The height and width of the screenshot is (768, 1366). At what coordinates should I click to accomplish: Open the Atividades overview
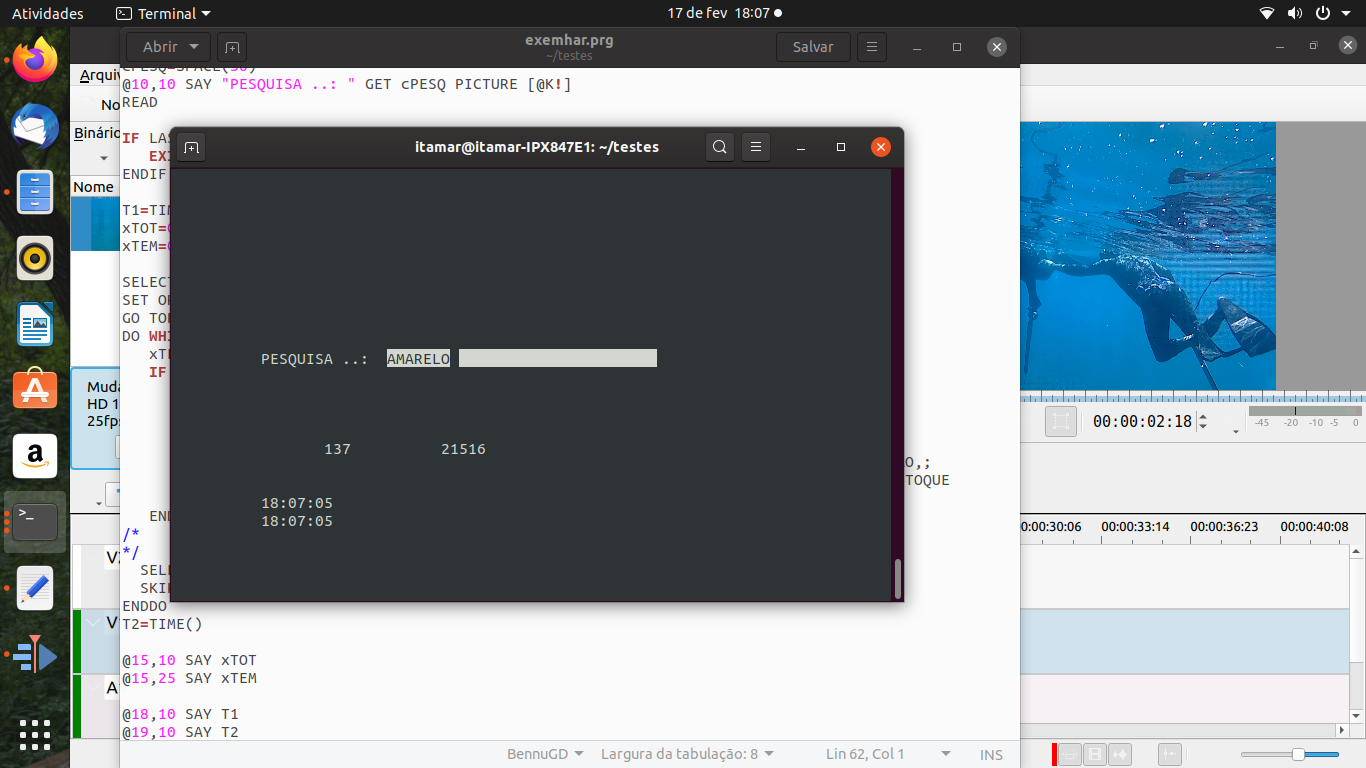pos(48,14)
